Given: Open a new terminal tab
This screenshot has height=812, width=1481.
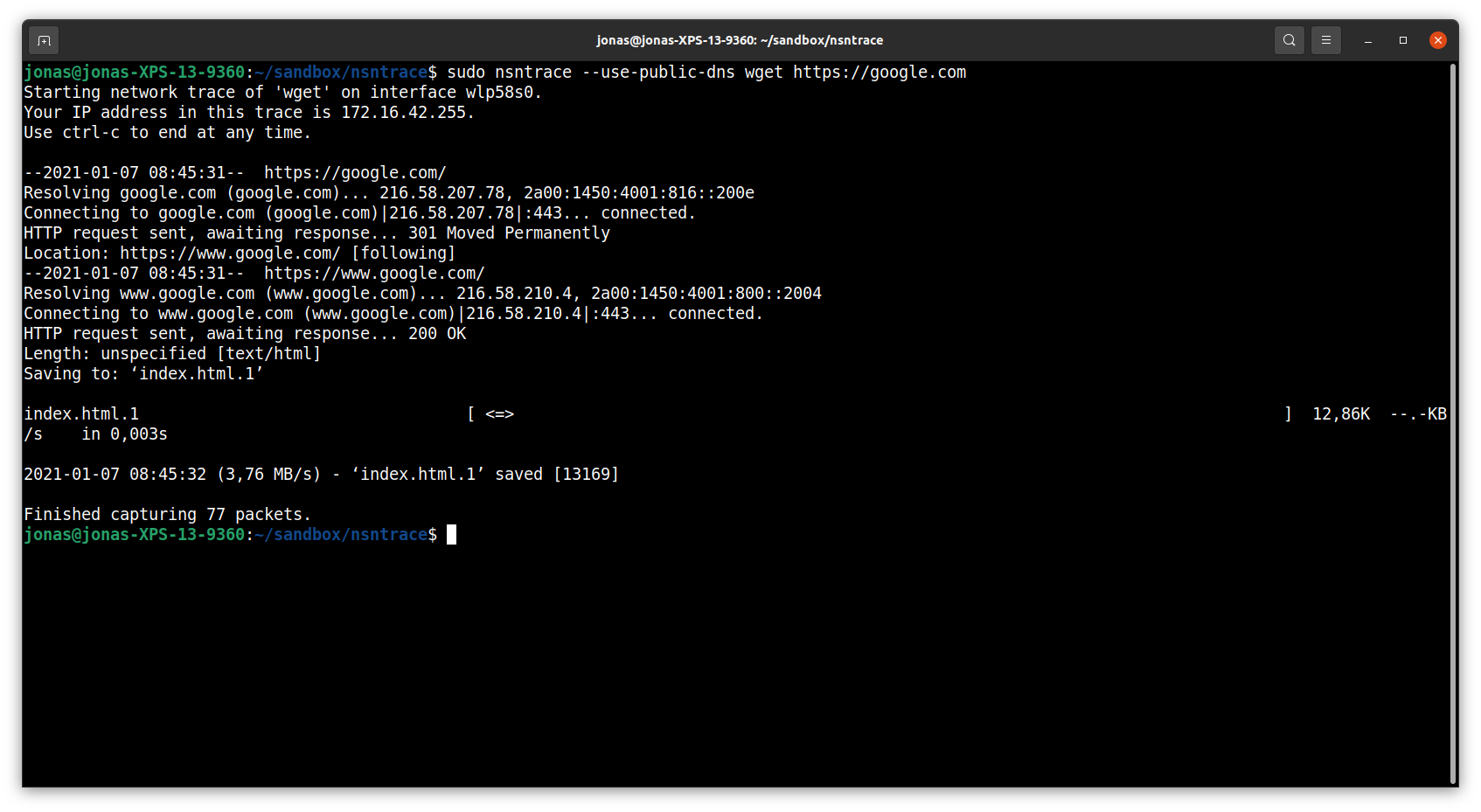Looking at the screenshot, I should point(44,40).
